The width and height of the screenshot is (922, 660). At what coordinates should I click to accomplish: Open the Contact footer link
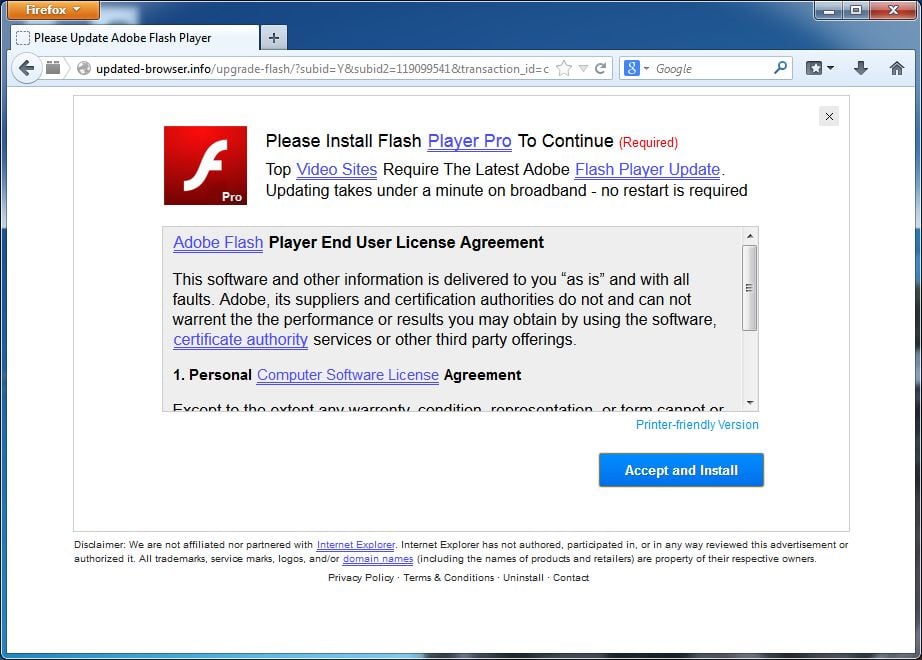[571, 578]
